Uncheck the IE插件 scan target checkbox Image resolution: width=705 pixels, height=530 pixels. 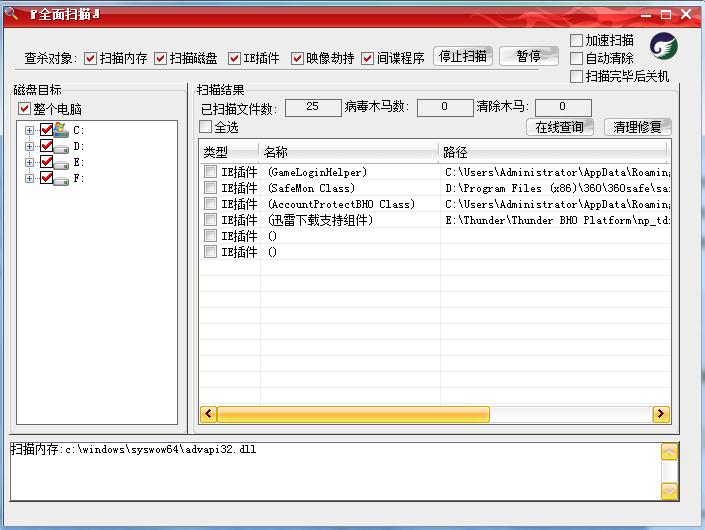234,58
